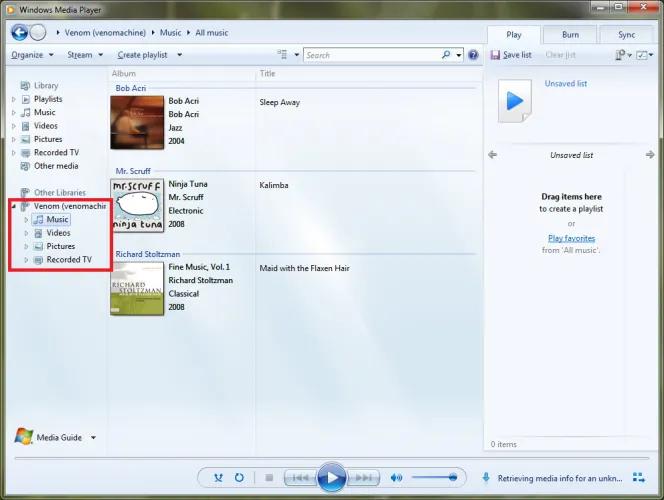Viewport: 664px width, 500px height.
Task: Click Save list button
Action: 511,55
